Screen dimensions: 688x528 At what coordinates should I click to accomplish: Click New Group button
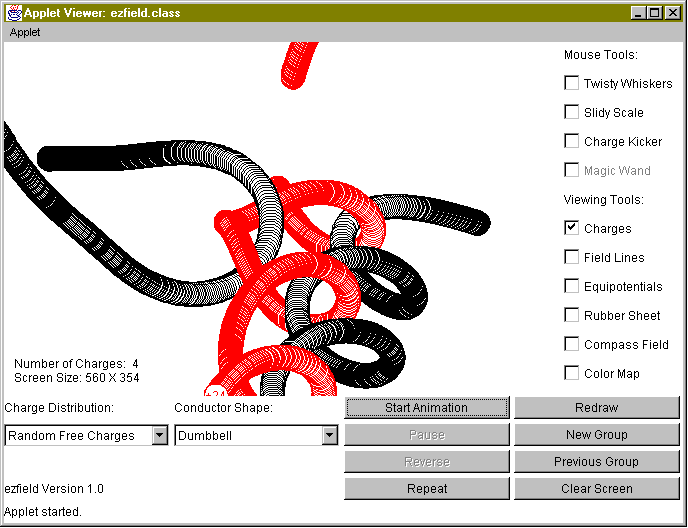click(x=596, y=434)
